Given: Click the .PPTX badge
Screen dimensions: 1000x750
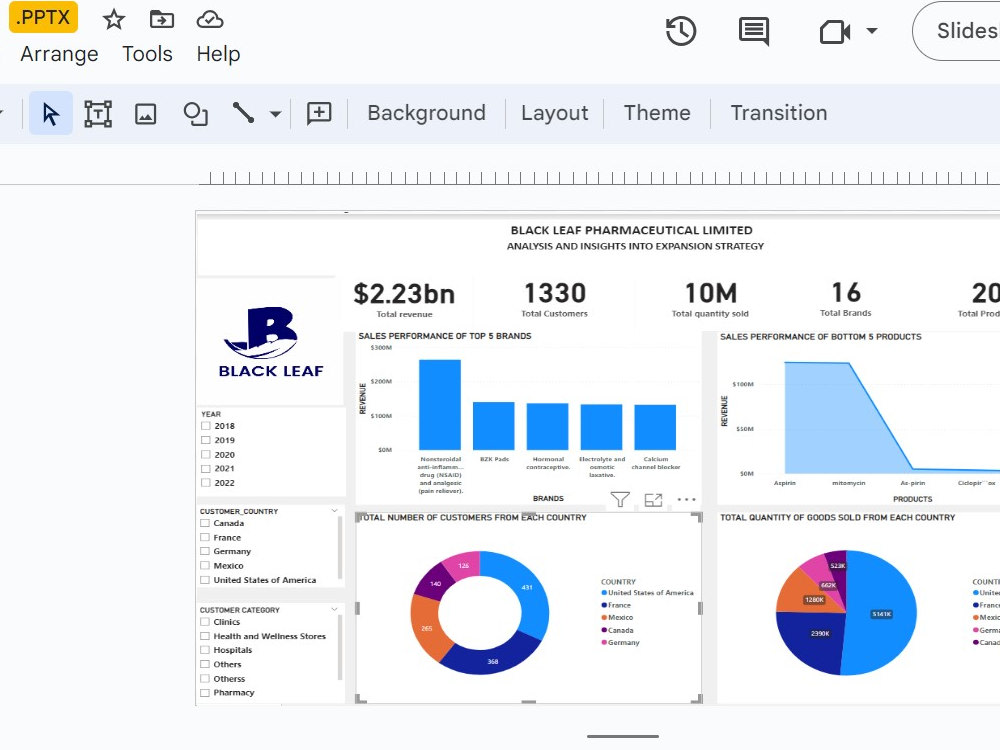Looking at the screenshot, I should pos(43,17).
